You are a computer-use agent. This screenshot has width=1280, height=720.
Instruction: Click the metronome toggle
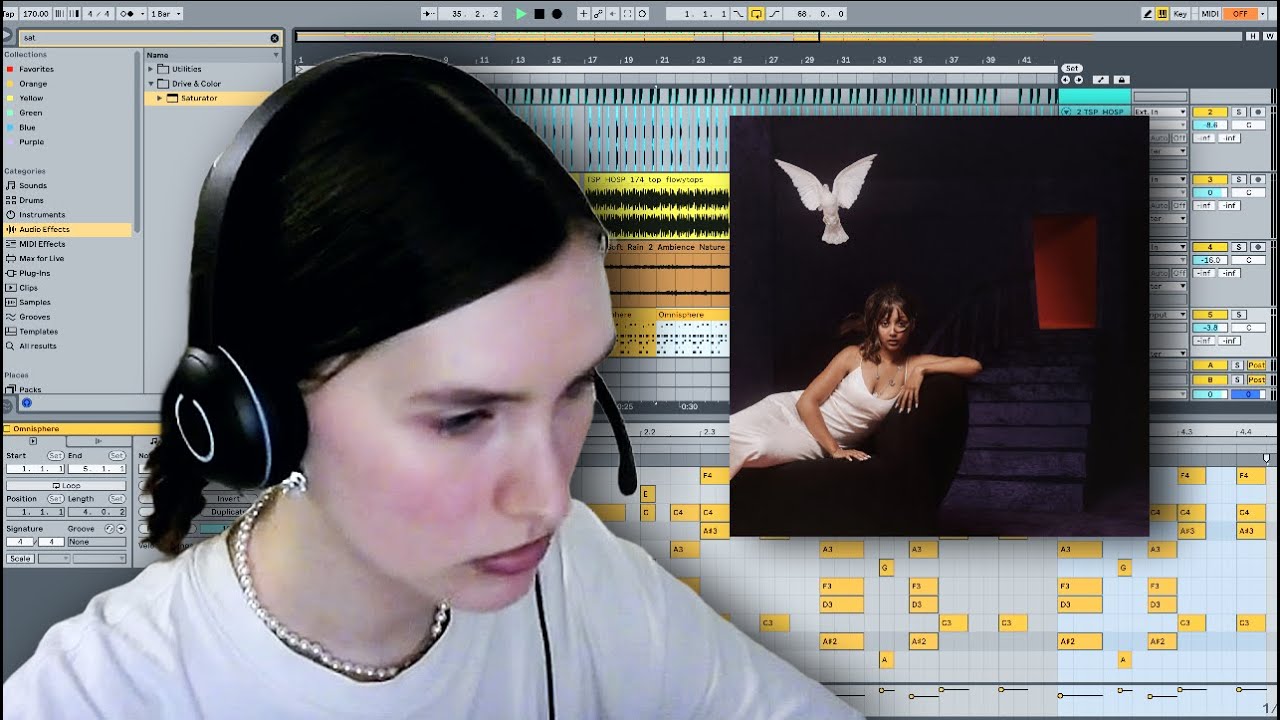127,14
